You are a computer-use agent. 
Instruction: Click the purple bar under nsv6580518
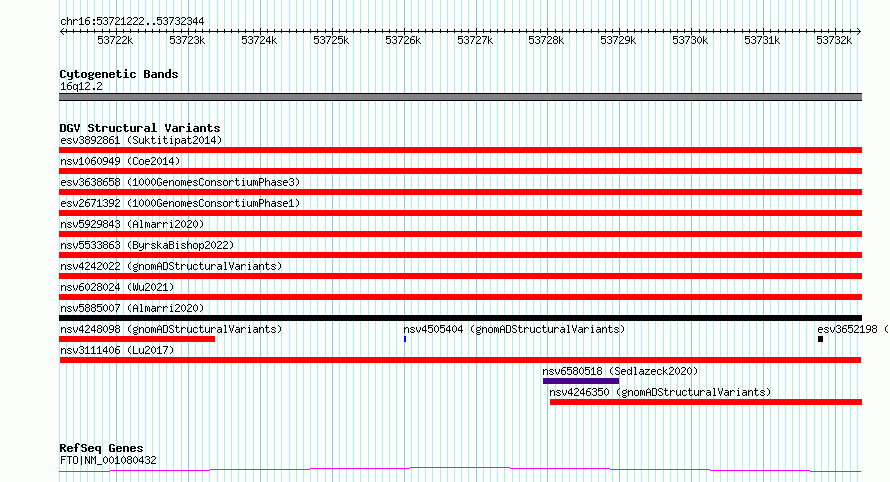(581, 381)
